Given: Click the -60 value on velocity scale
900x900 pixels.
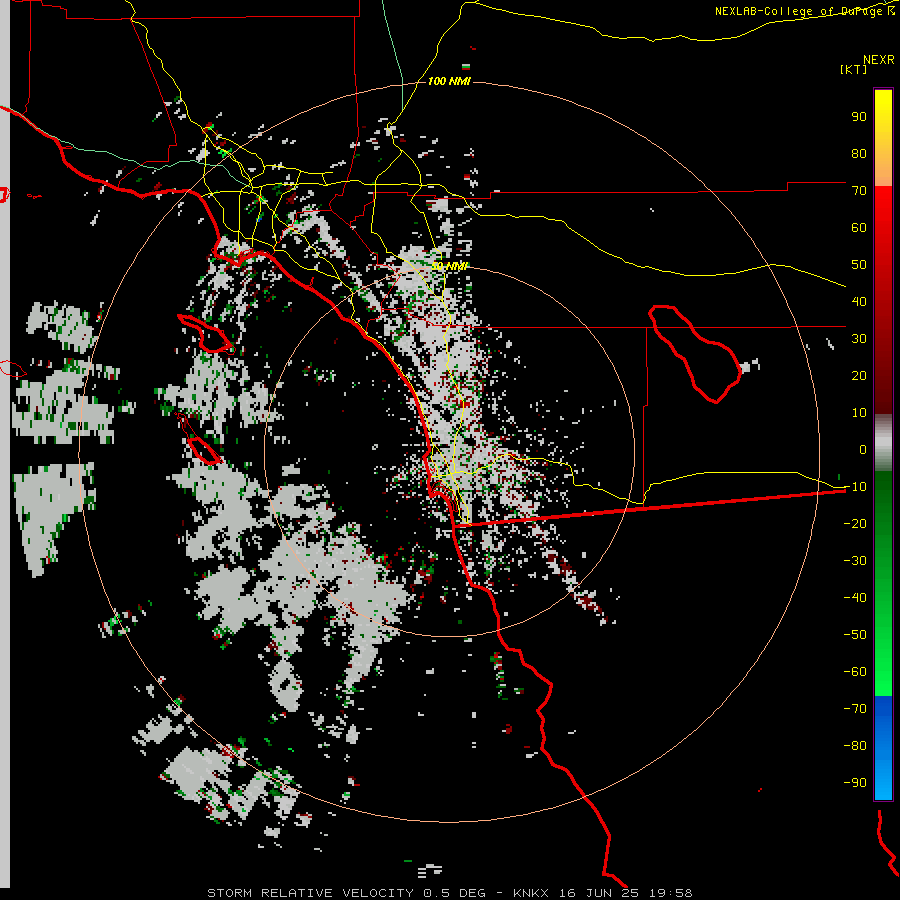Looking at the screenshot, I should (x=855, y=672).
